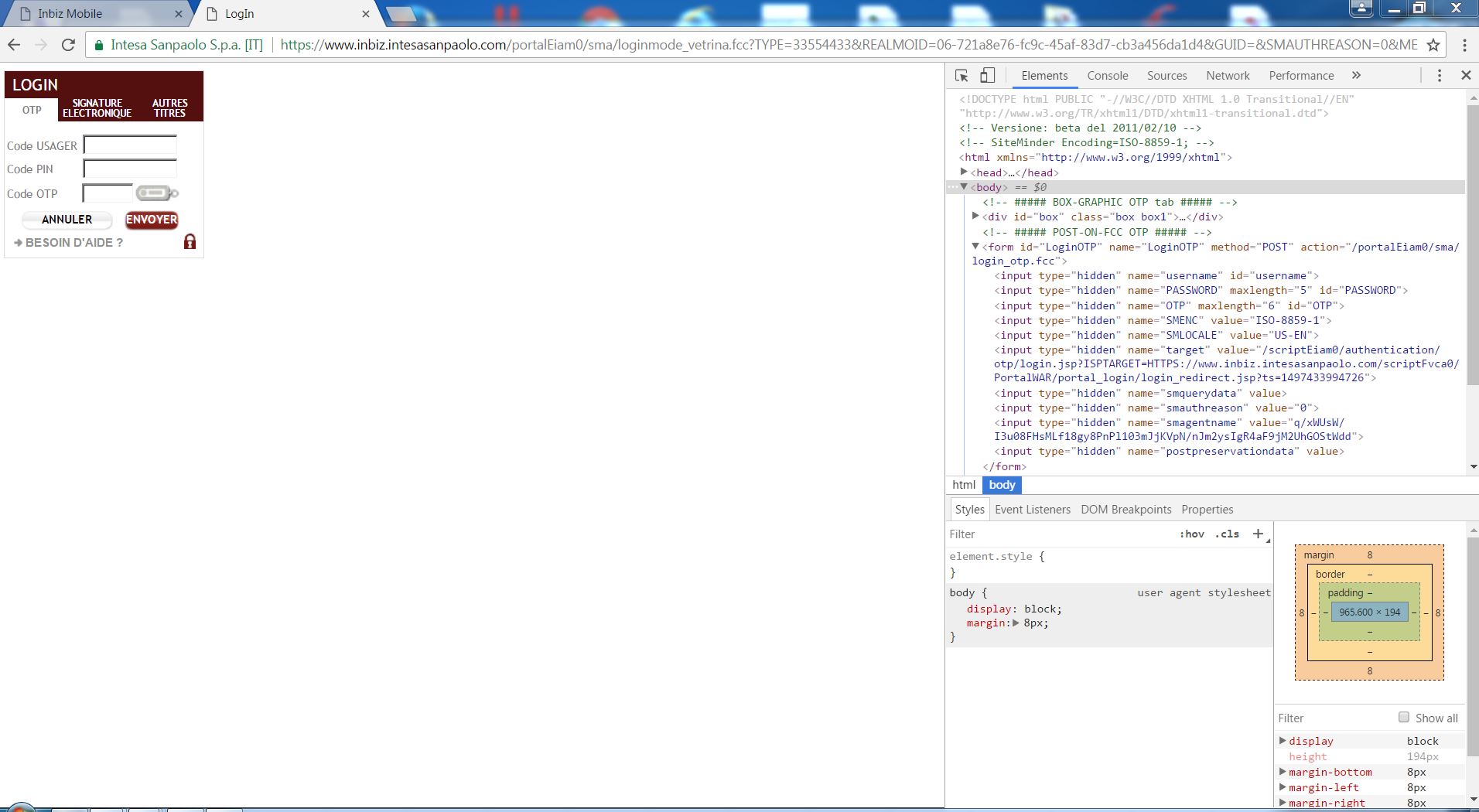
Task: Open DOM Breakpoints sidebar tab
Action: pyautogui.click(x=1125, y=510)
